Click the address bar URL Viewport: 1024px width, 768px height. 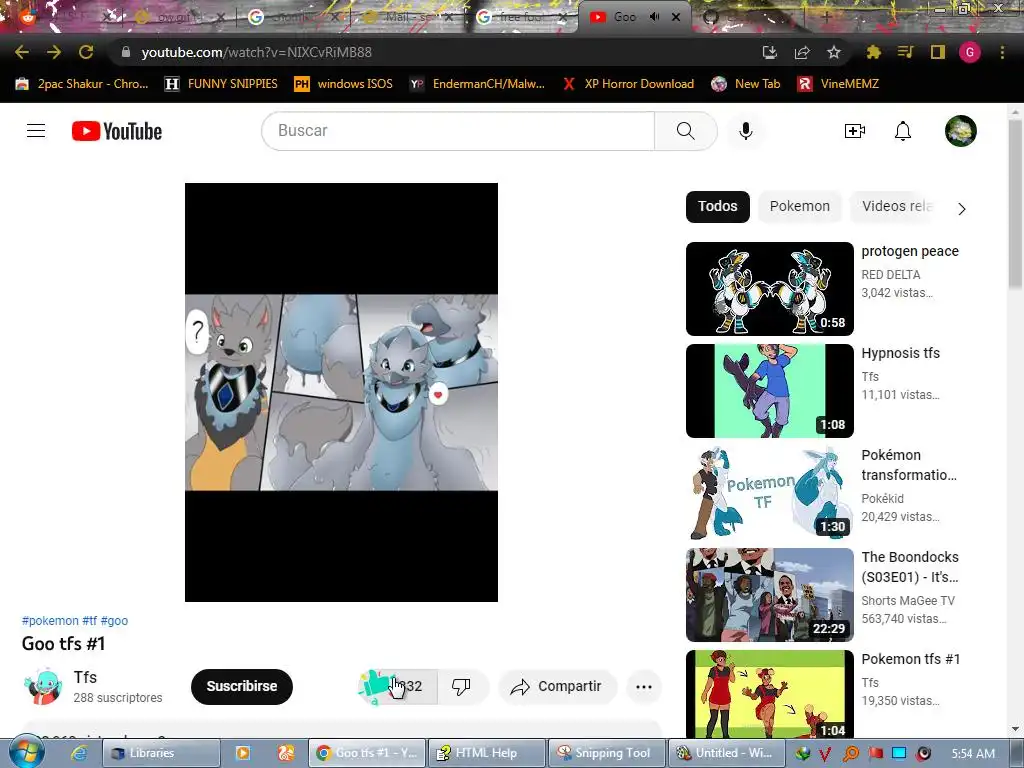256,52
